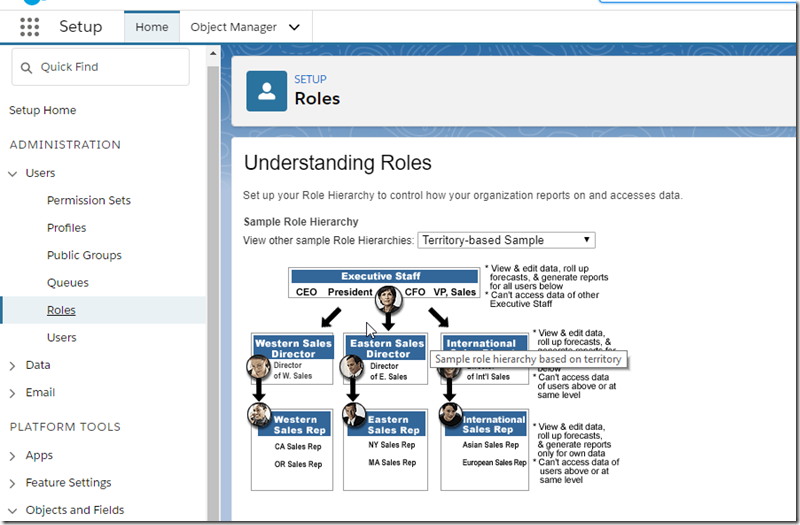Viewport: 800px width, 525px height.
Task: Click the Western Sales Rep portrait
Action: [x=259, y=415]
